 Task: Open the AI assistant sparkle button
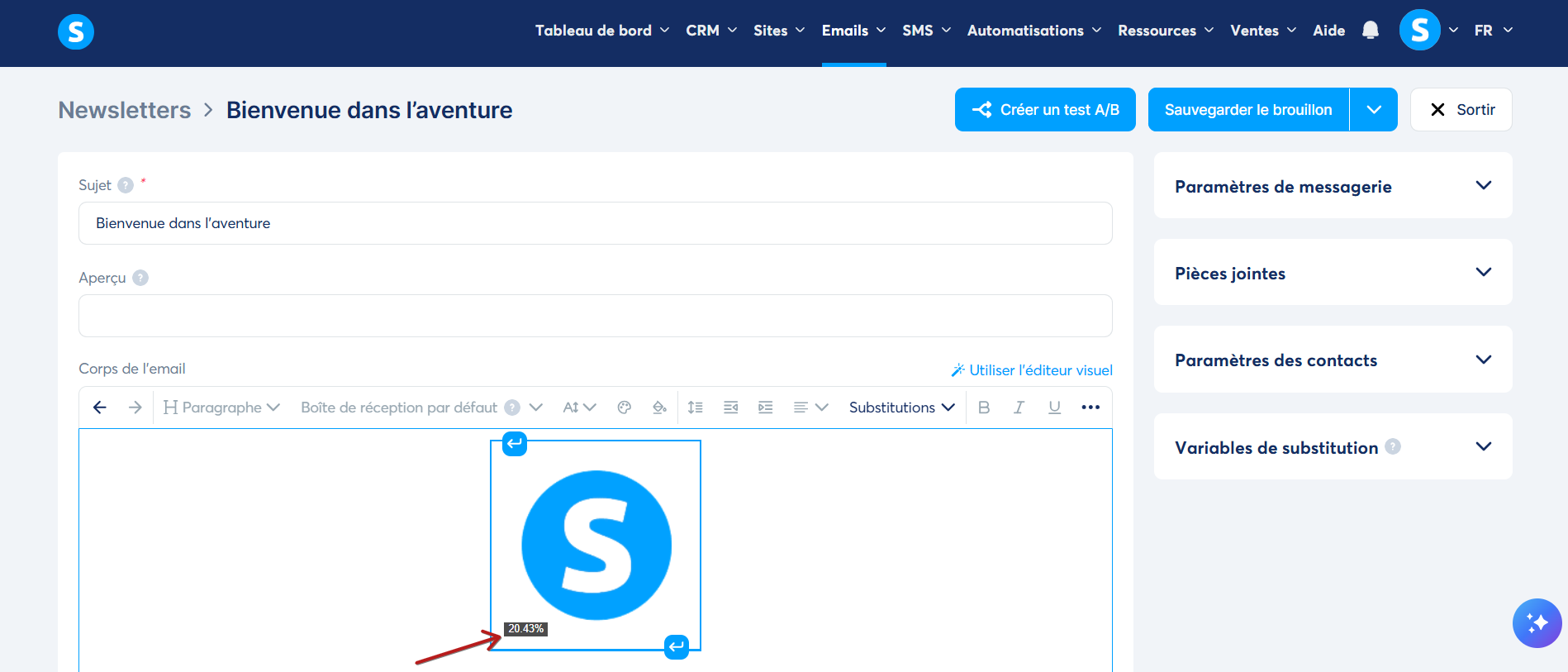[1537, 623]
